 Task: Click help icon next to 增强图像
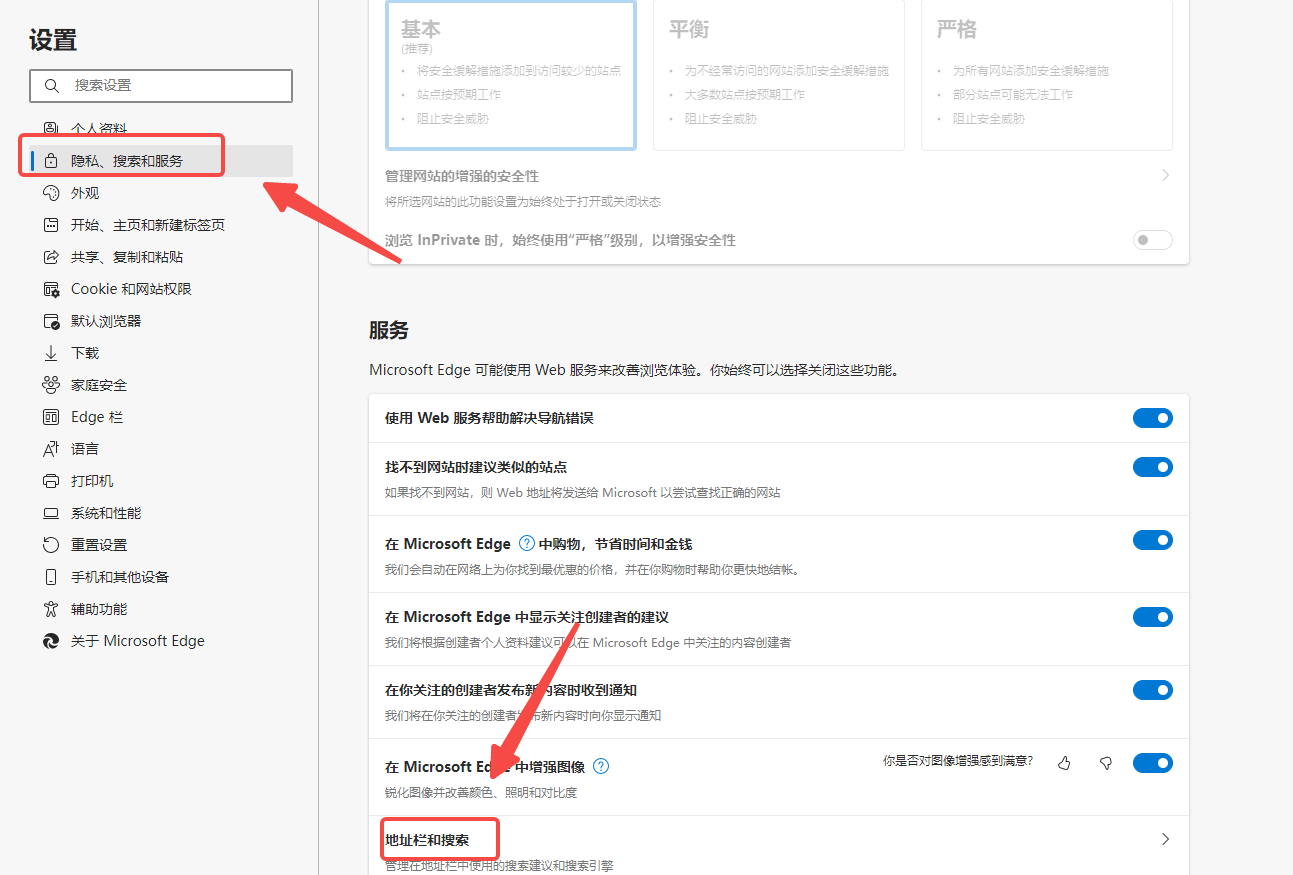[x=601, y=767]
